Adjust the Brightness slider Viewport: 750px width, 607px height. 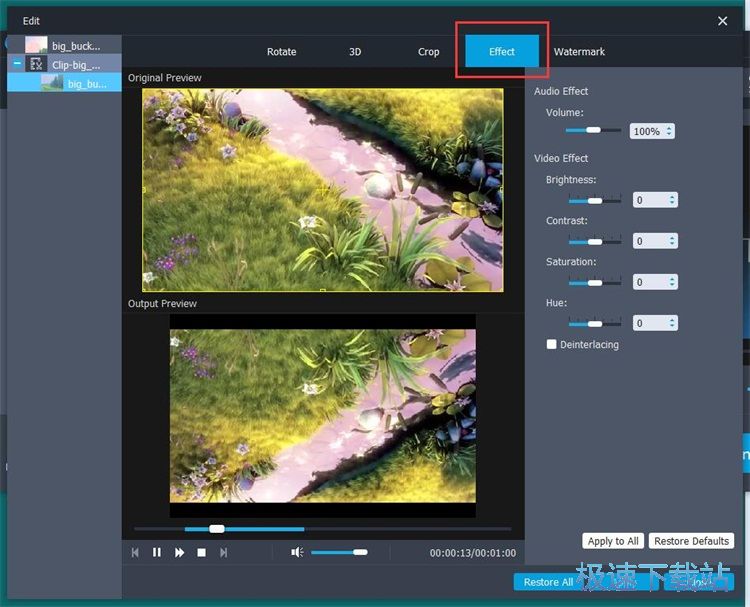(x=595, y=200)
